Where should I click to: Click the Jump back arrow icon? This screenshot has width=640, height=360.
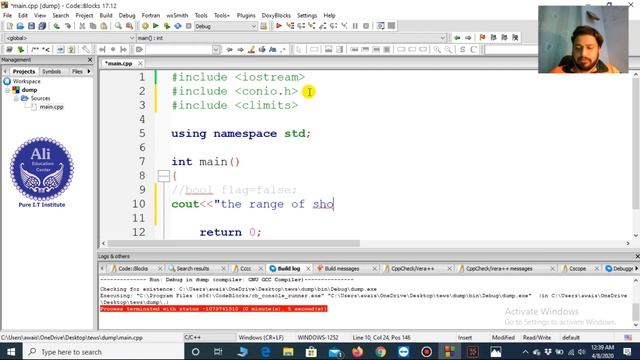(457, 38)
